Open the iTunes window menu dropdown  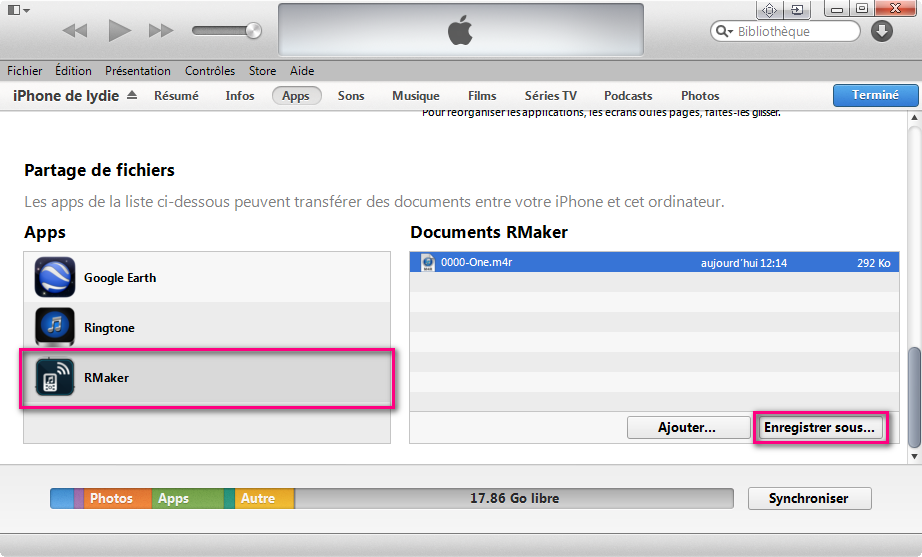point(18,9)
